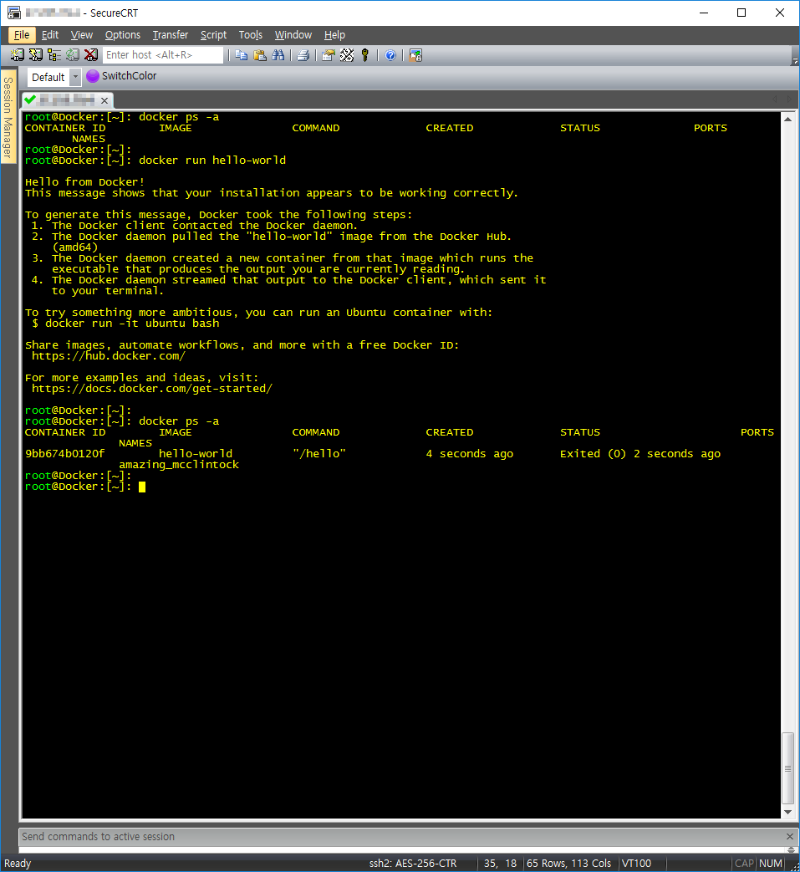
Task: Click the Public Key Assistant key icon
Action: 365,55
